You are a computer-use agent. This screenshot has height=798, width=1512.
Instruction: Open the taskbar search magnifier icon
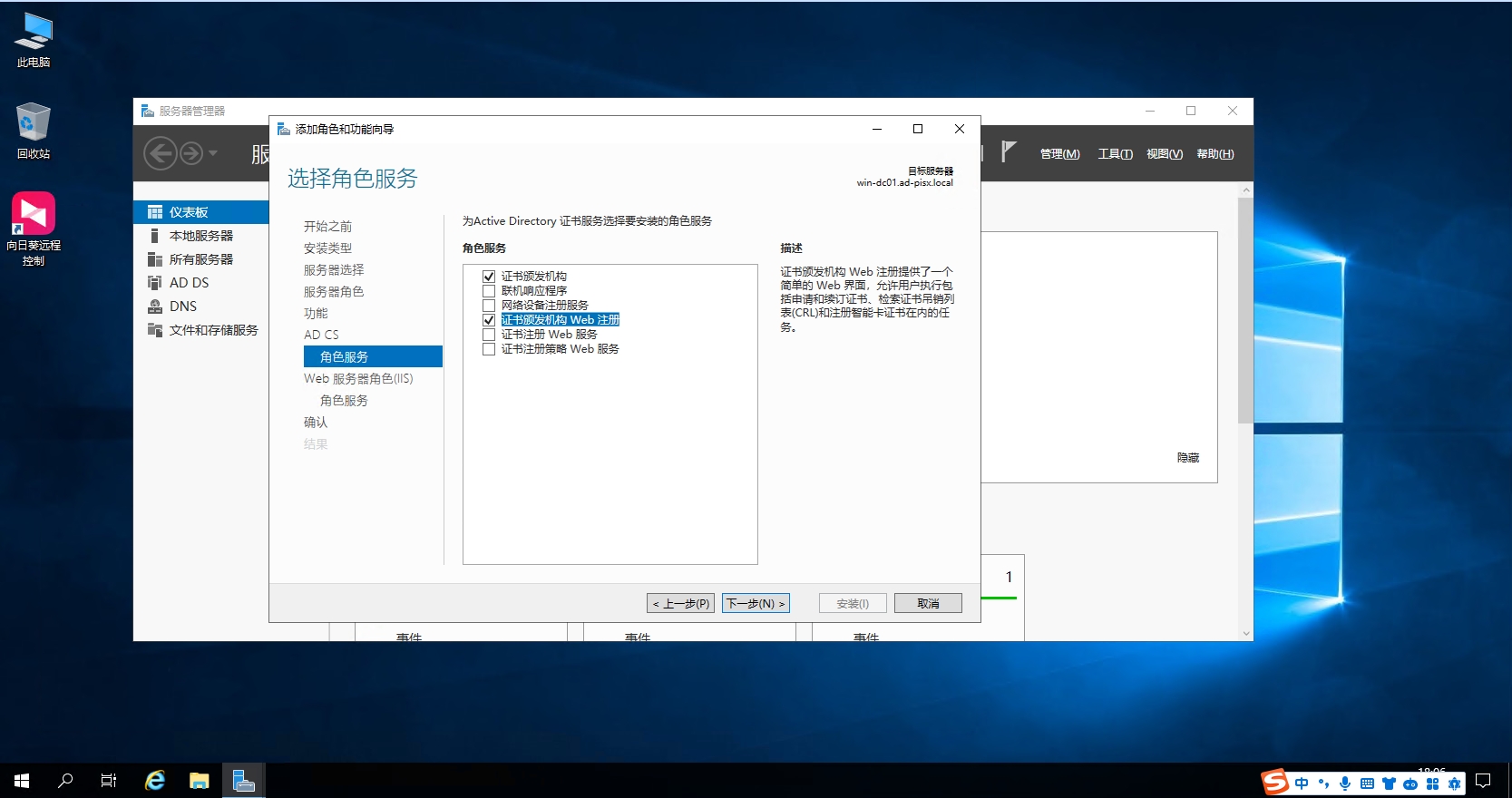65,781
